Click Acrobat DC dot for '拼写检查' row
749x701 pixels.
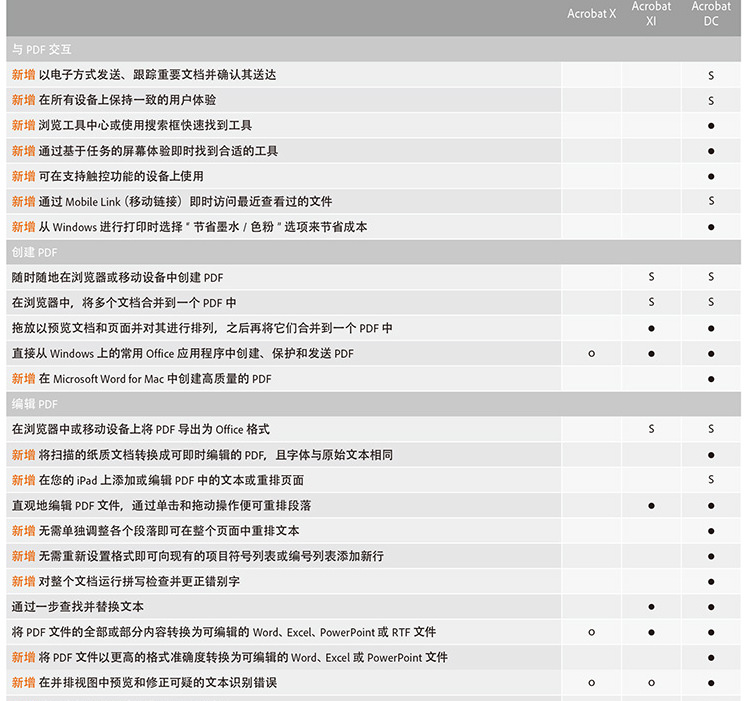pyautogui.click(x=711, y=582)
